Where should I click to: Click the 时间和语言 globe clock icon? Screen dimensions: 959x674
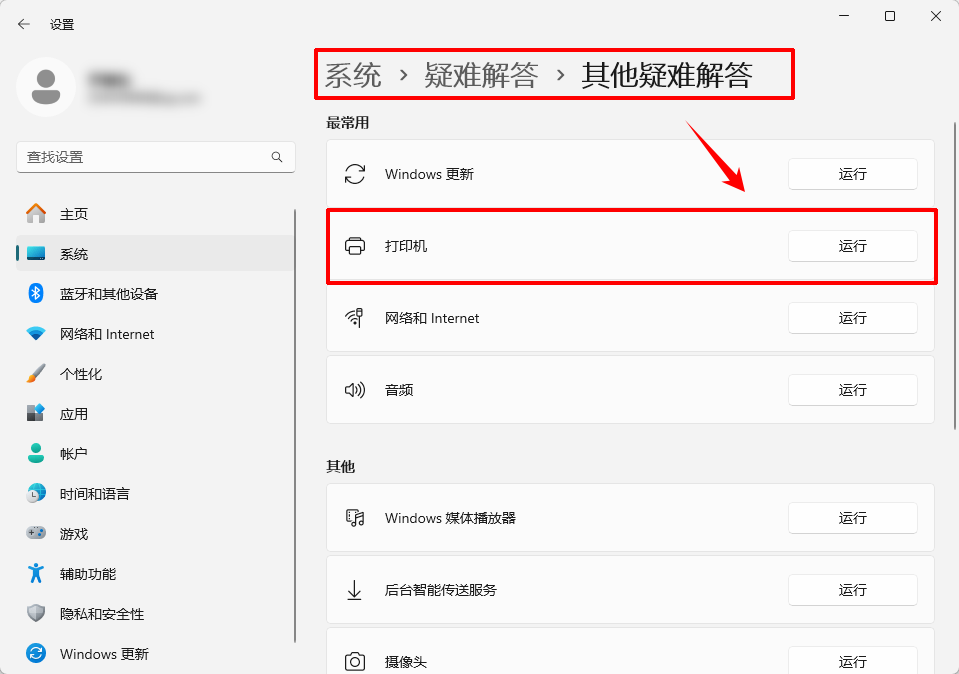click(36, 494)
